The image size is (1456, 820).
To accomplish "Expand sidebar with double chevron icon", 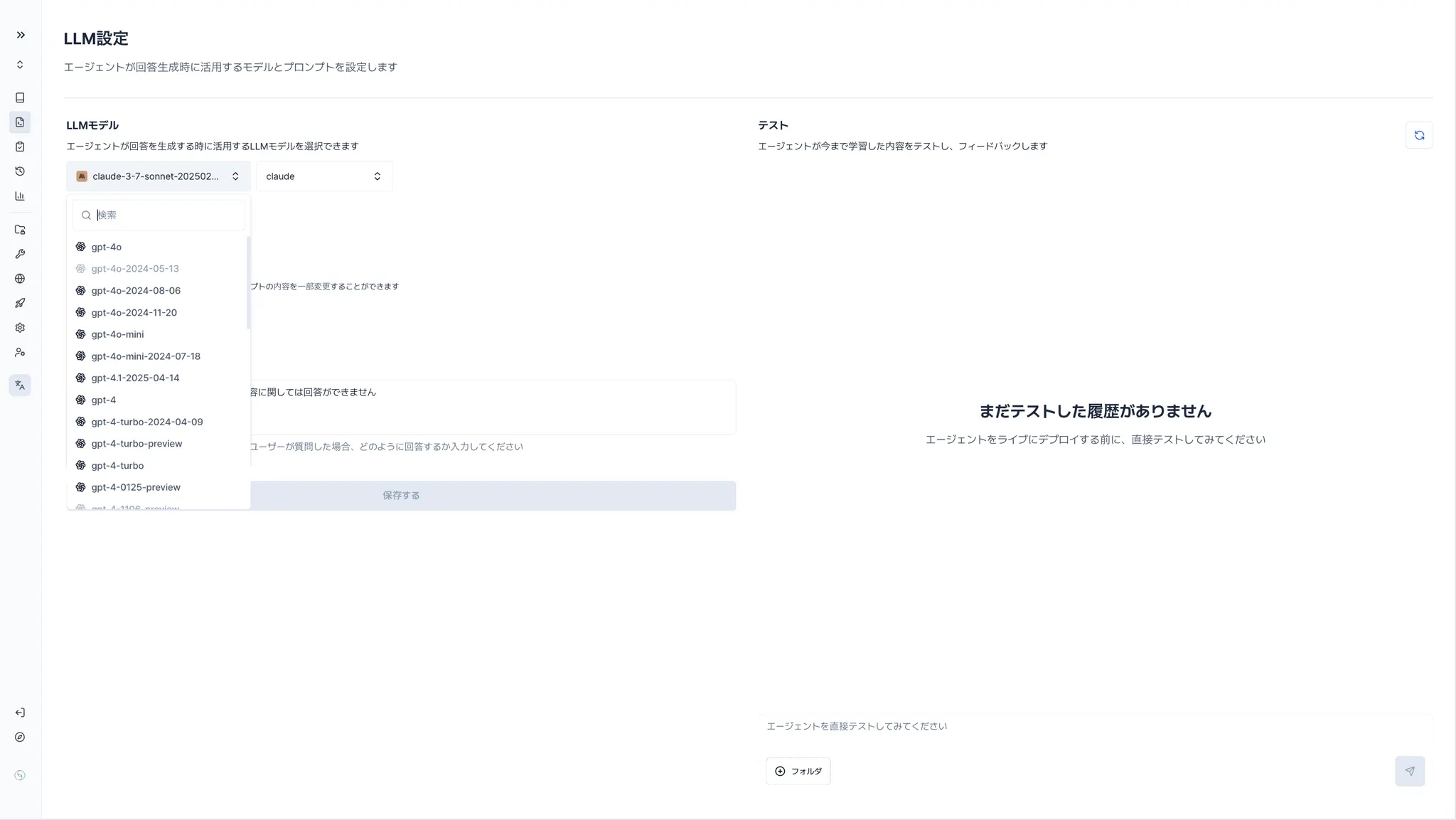I will tap(21, 35).
